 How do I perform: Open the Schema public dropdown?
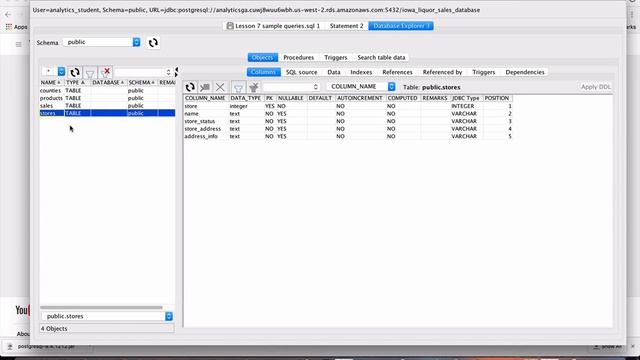pyautogui.click(x=102, y=42)
